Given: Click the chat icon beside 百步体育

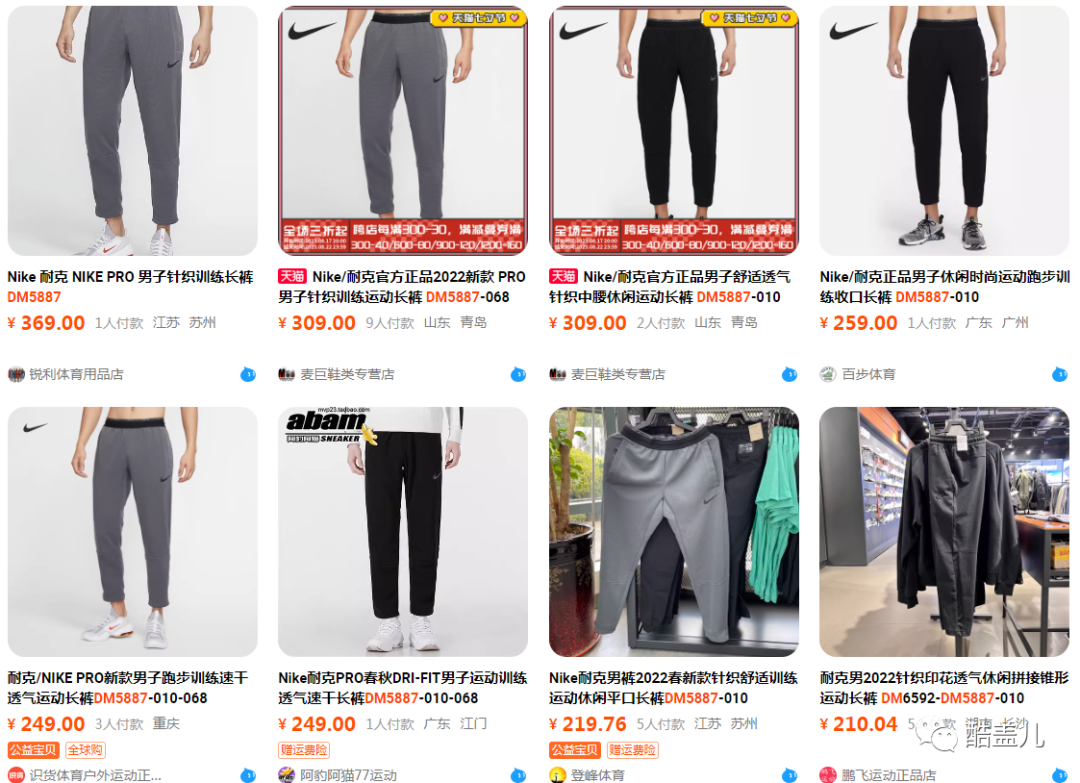Looking at the screenshot, I should click(x=1060, y=375).
